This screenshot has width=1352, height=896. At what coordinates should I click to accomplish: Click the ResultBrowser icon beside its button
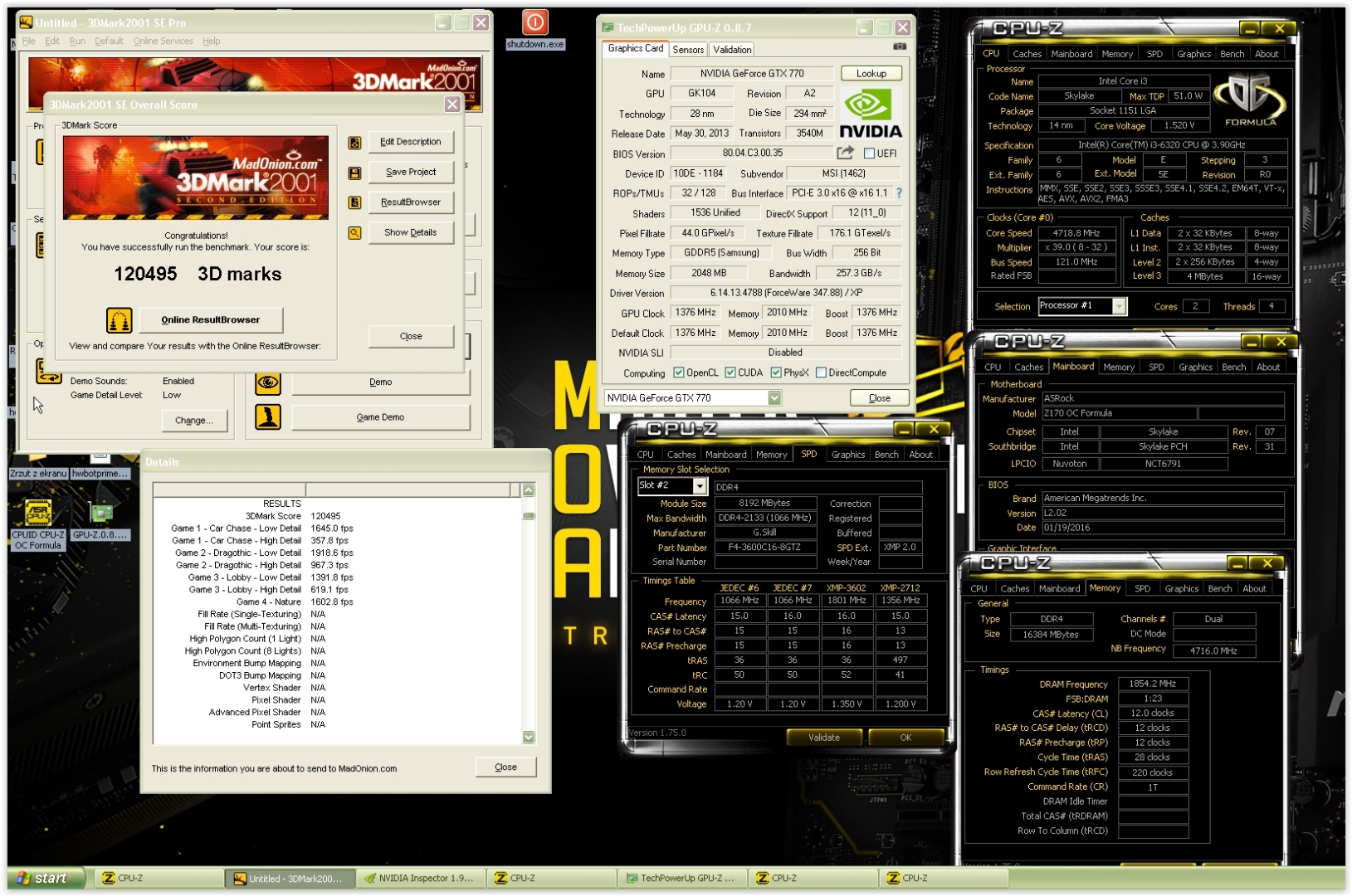coord(354,202)
